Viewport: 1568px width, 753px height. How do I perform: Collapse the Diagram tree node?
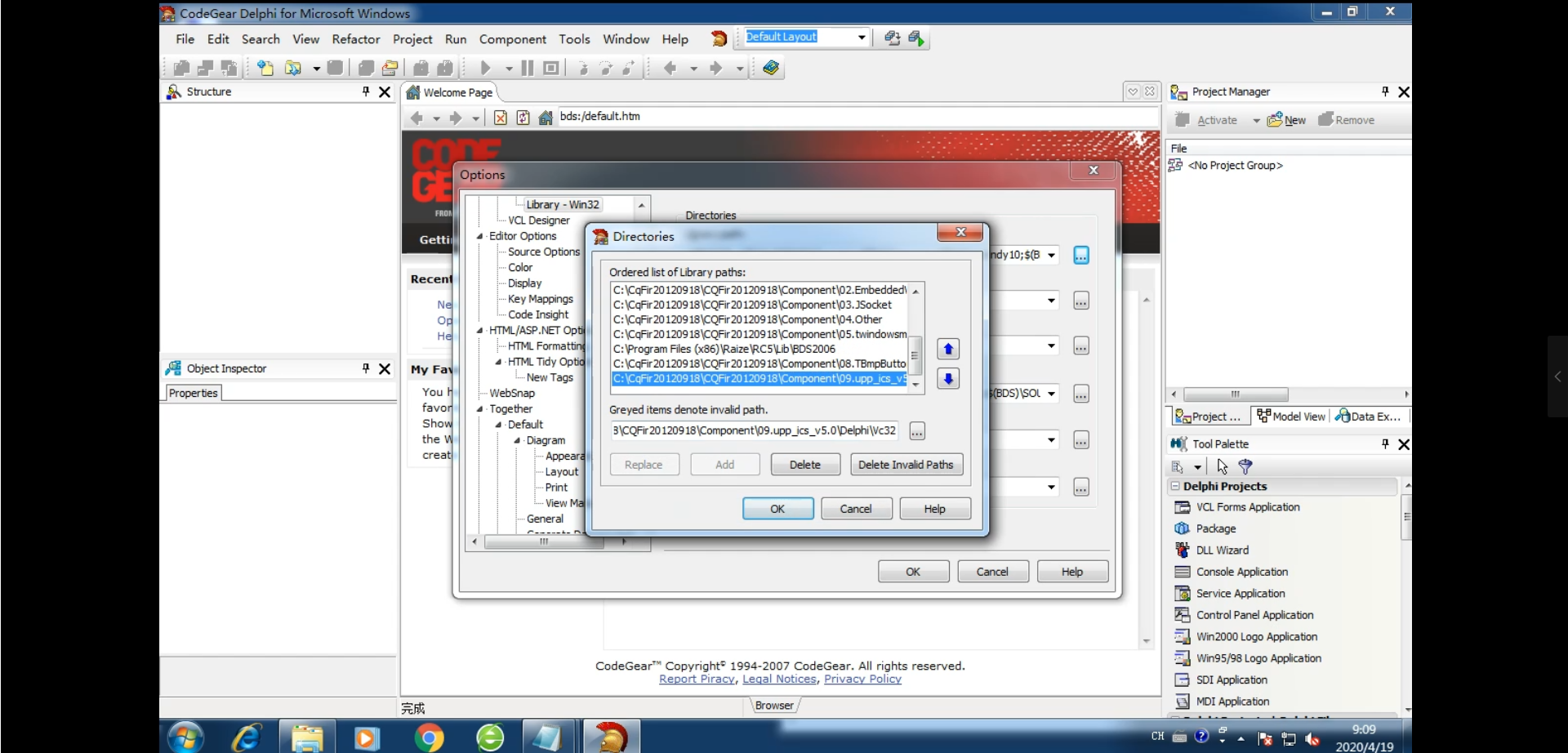pyautogui.click(x=517, y=440)
